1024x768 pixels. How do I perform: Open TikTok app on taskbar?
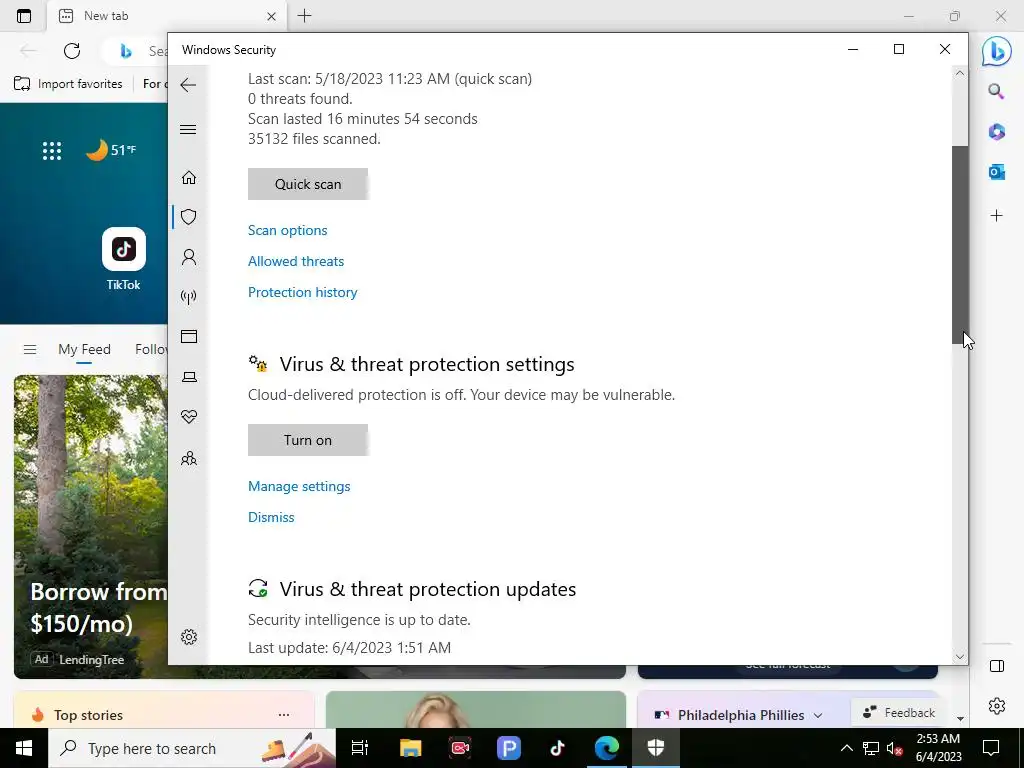[557, 748]
